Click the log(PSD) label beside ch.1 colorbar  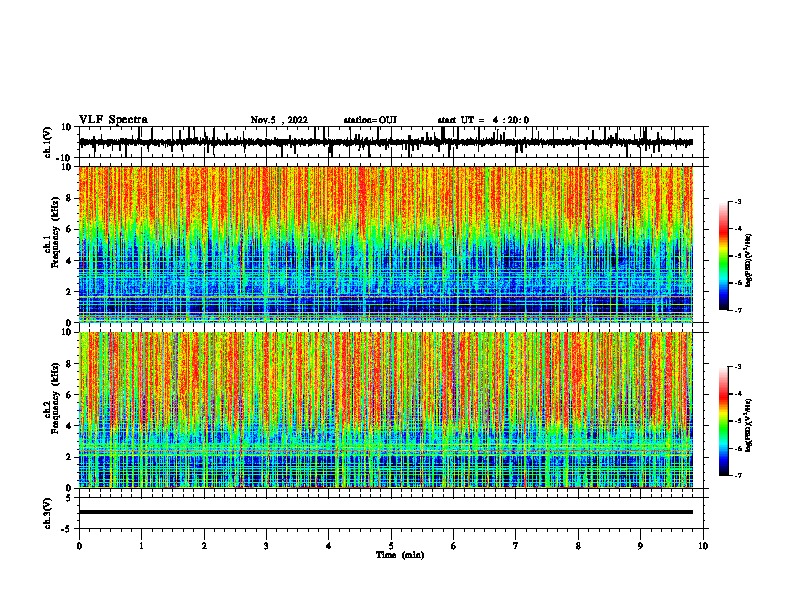(x=748, y=260)
